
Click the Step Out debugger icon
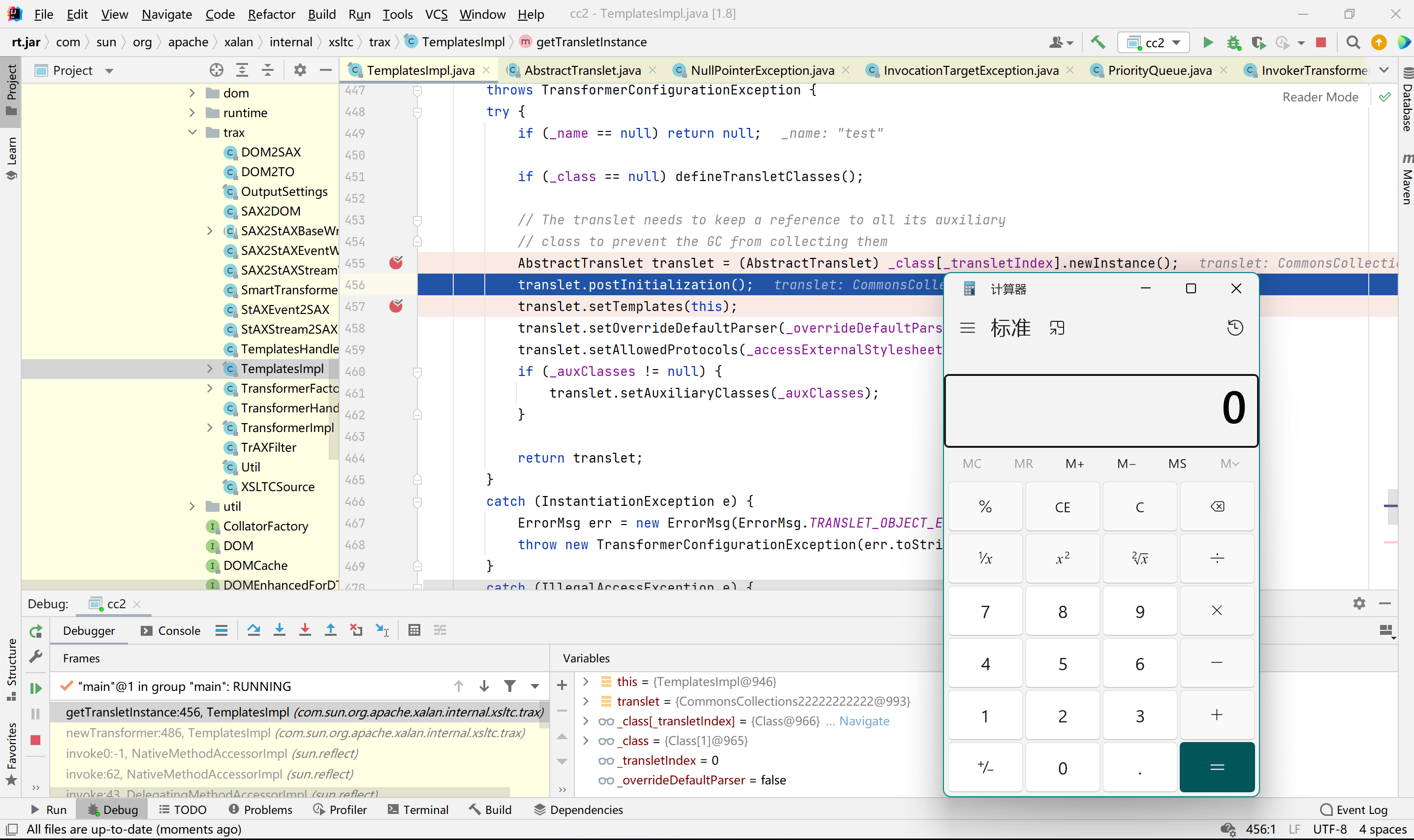331,630
